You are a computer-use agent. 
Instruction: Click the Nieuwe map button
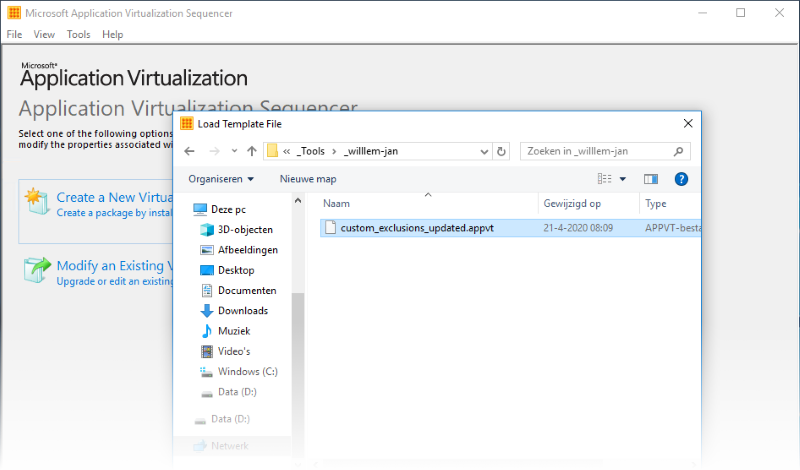pyautogui.click(x=307, y=179)
